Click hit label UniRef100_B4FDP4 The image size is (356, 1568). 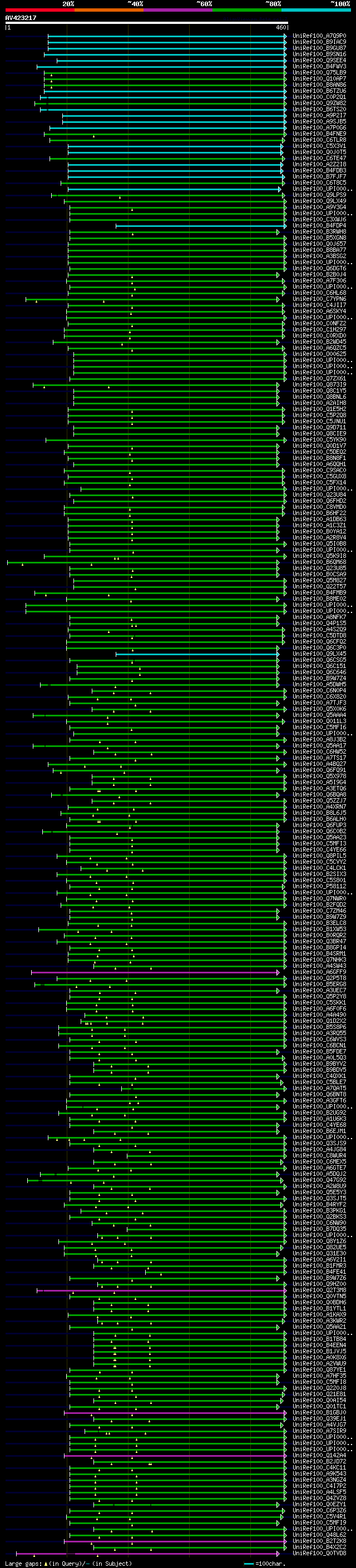[319, 226]
